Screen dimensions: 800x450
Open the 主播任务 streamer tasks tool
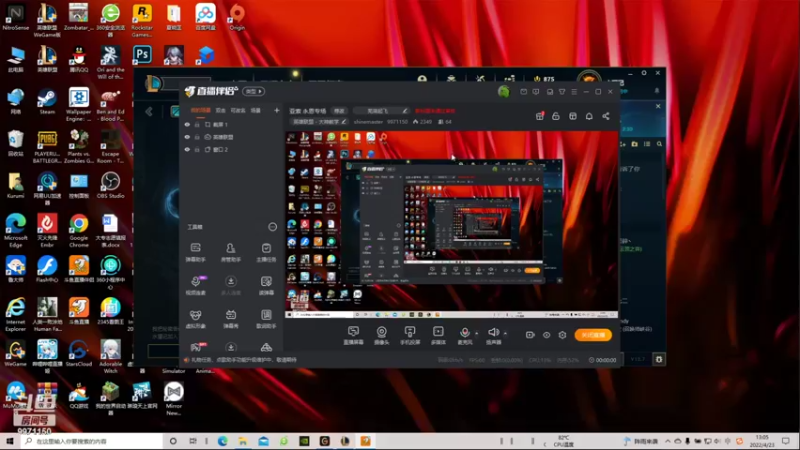pyautogui.click(x=266, y=252)
